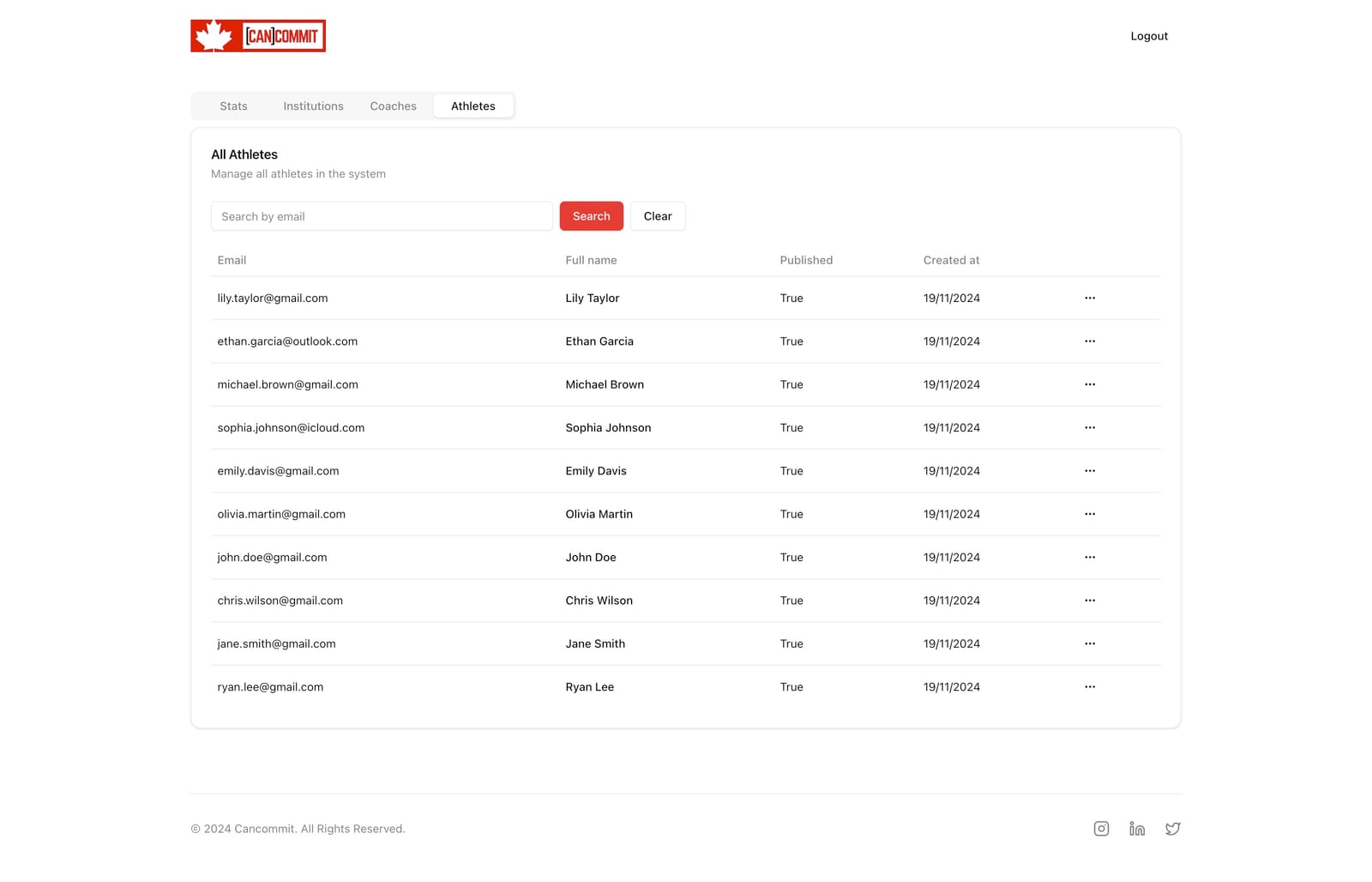Click the CanCommit maple leaf logo
This screenshot has height=882, width=1372.
258,36
